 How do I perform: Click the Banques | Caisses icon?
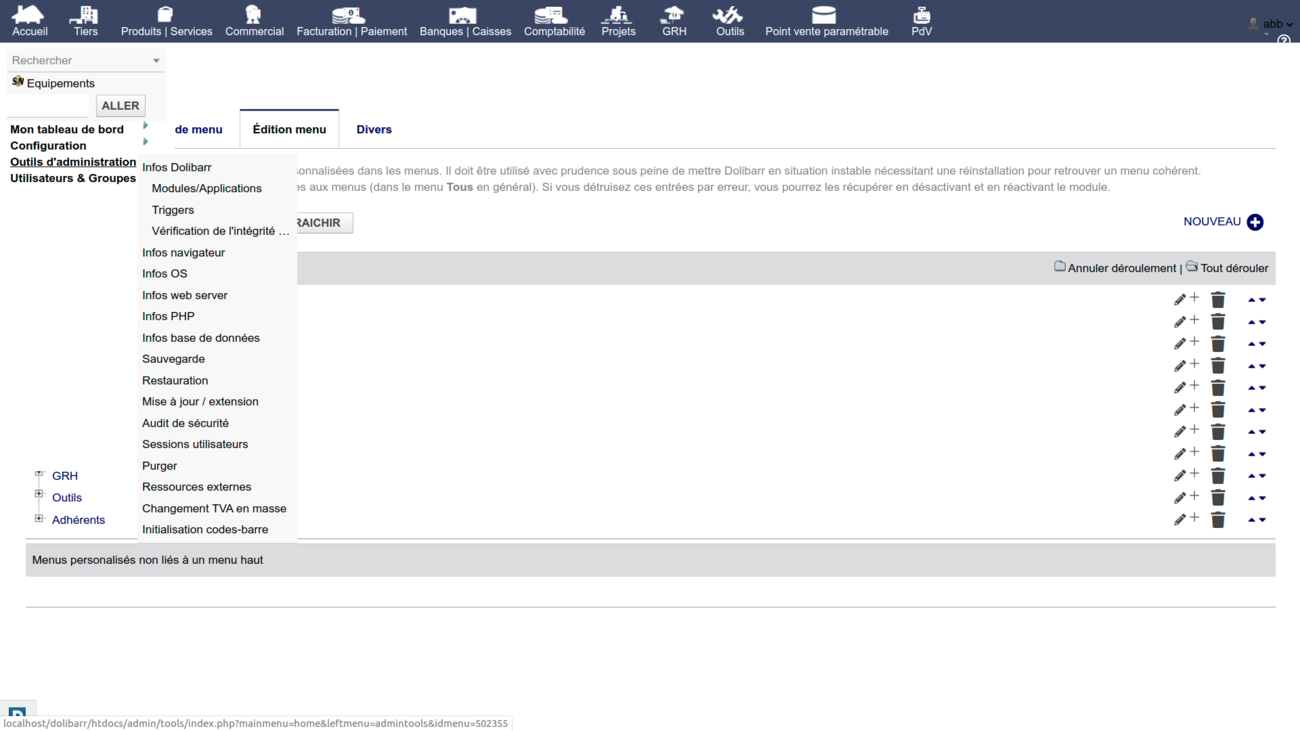(x=464, y=16)
